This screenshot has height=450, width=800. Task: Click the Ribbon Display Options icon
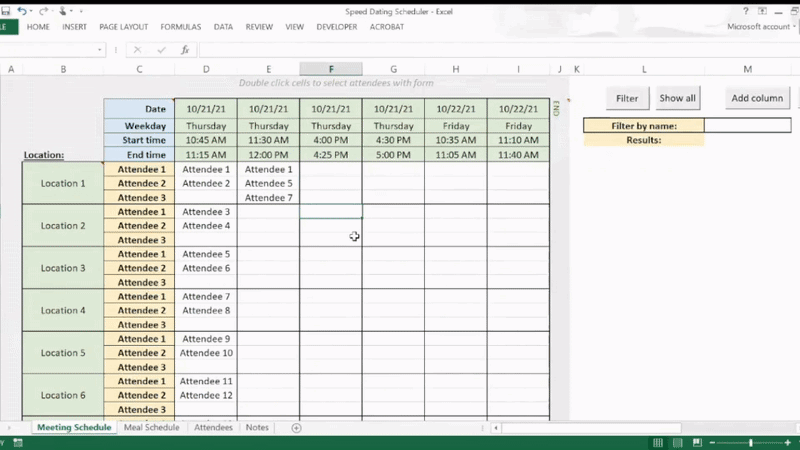point(762,11)
